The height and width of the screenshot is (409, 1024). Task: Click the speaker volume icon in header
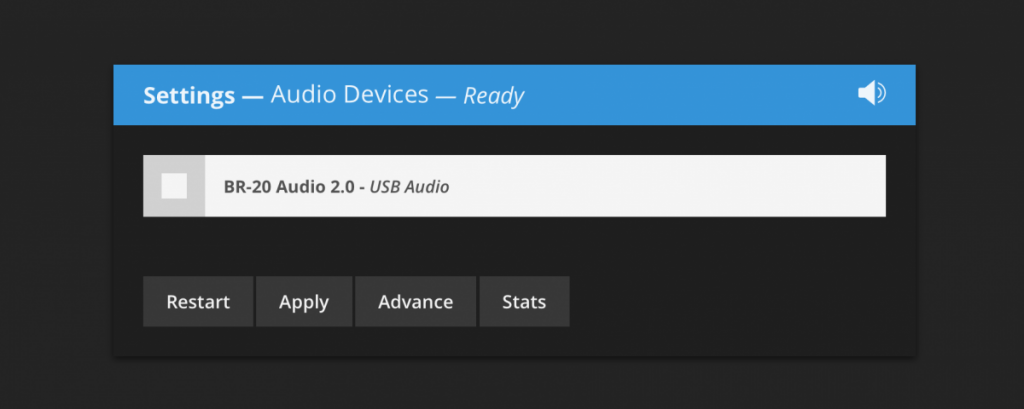871,93
